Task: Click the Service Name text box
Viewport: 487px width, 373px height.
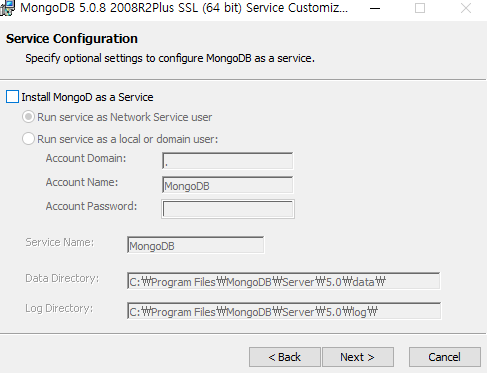Action: pyautogui.click(x=196, y=245)
